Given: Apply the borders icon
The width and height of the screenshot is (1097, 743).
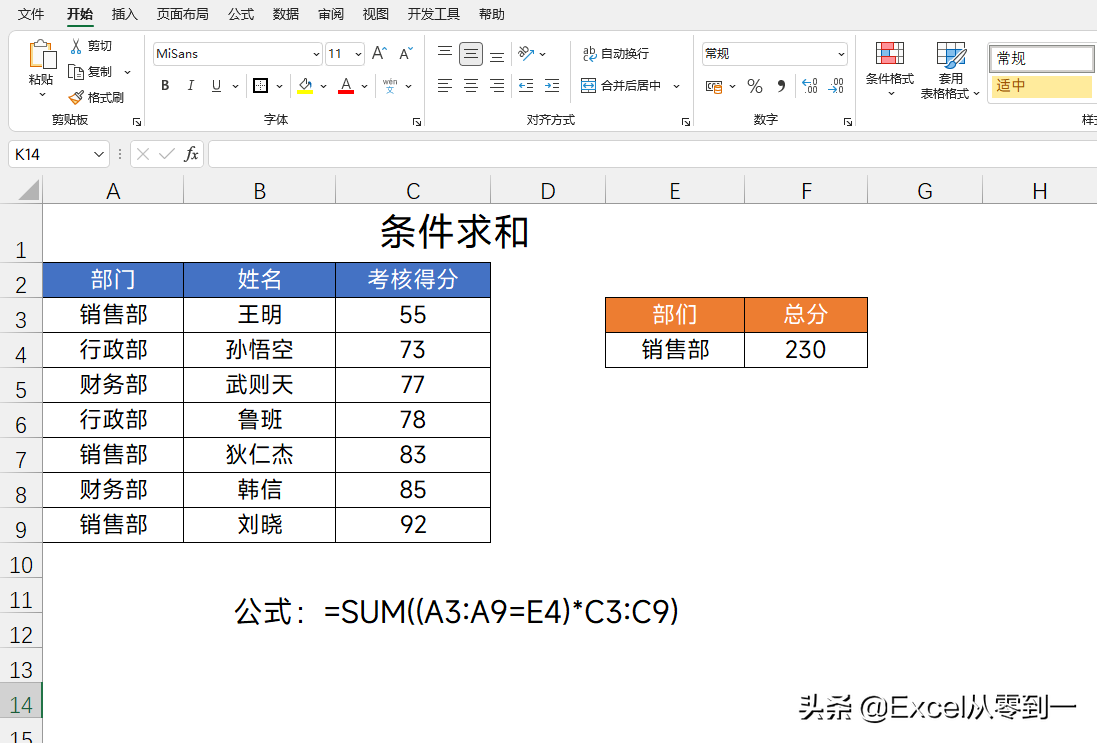Looking at the screenshot, I should [x=260, y=85].
